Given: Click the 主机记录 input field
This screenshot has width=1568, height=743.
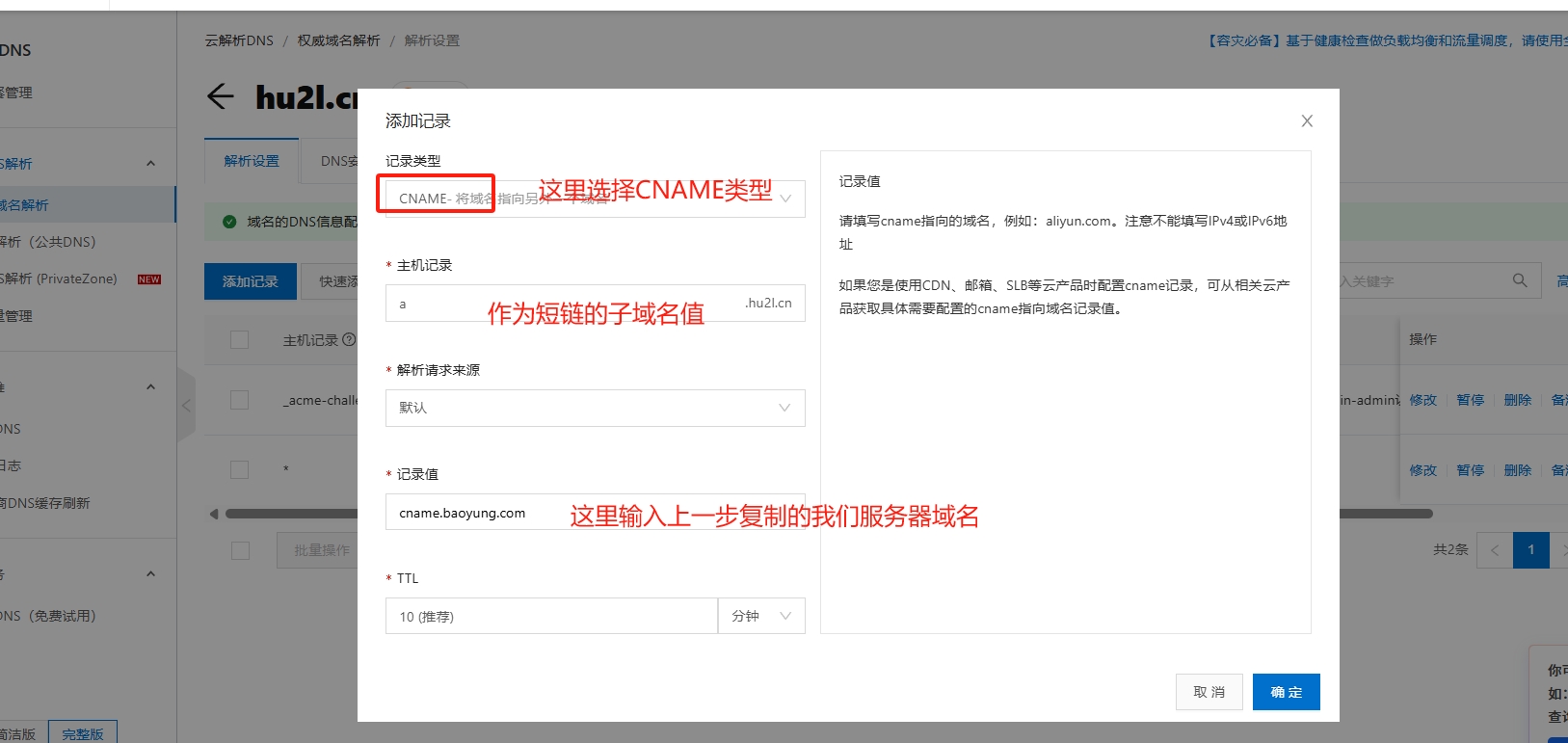Looking at the screenshot, I should point(559,304).
